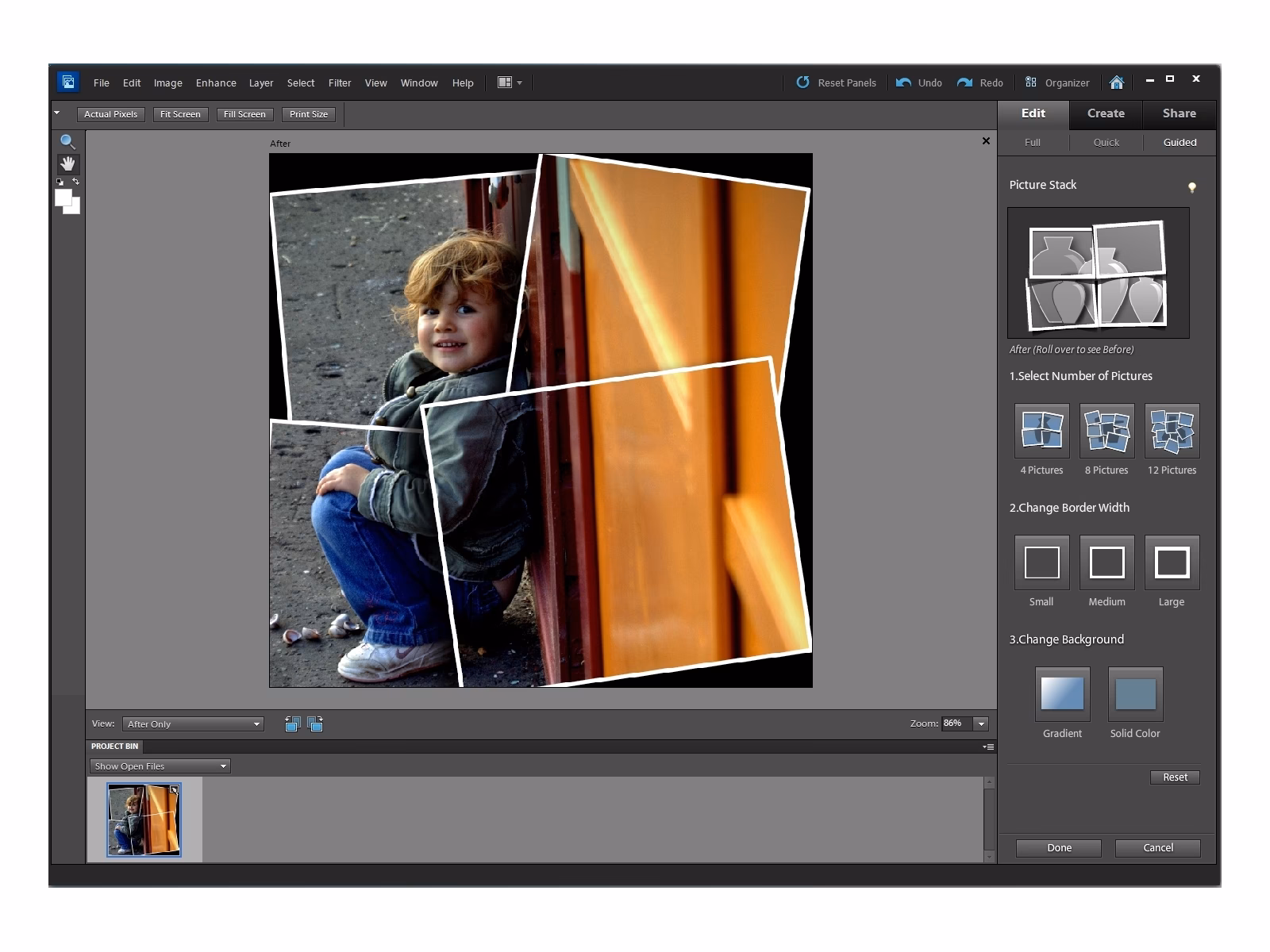This screenshot has width=1270, height=952.
Task: Switch to the Create tab
Action: click(x=1105, y=113)
